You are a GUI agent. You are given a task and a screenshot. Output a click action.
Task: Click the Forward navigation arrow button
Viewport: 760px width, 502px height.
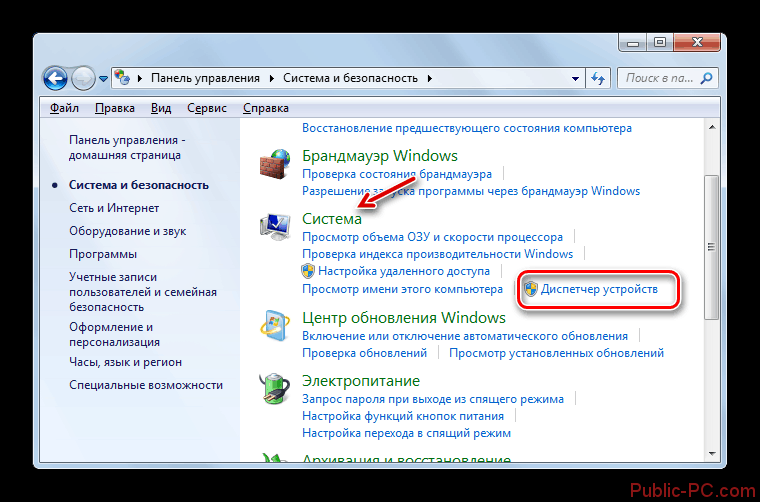pos(83,78)
